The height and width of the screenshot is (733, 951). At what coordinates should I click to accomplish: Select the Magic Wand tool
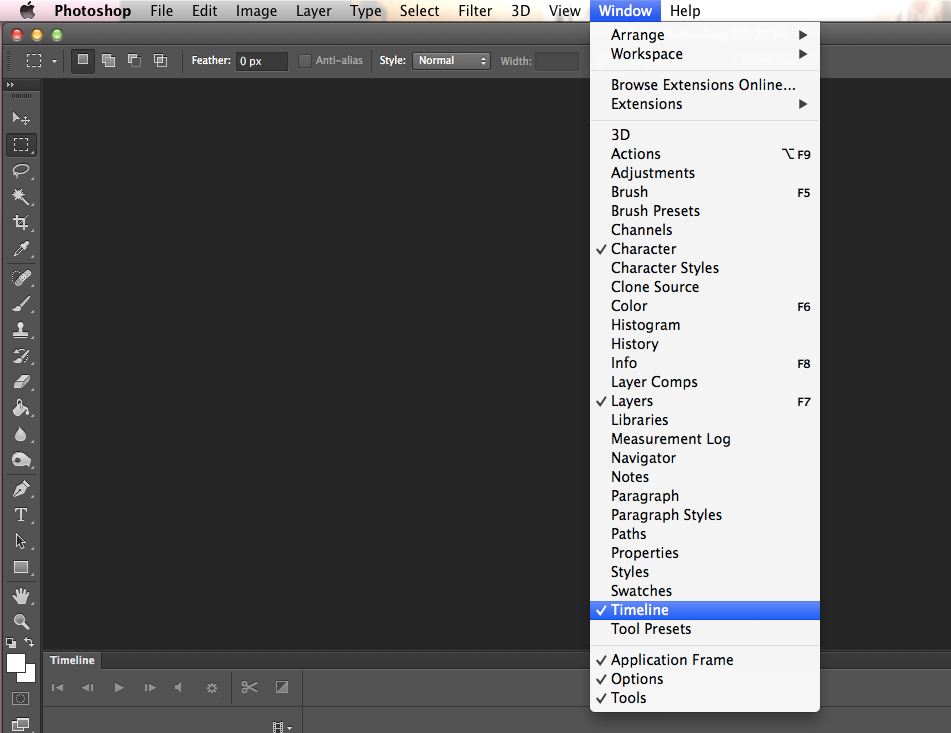[21, 196]
